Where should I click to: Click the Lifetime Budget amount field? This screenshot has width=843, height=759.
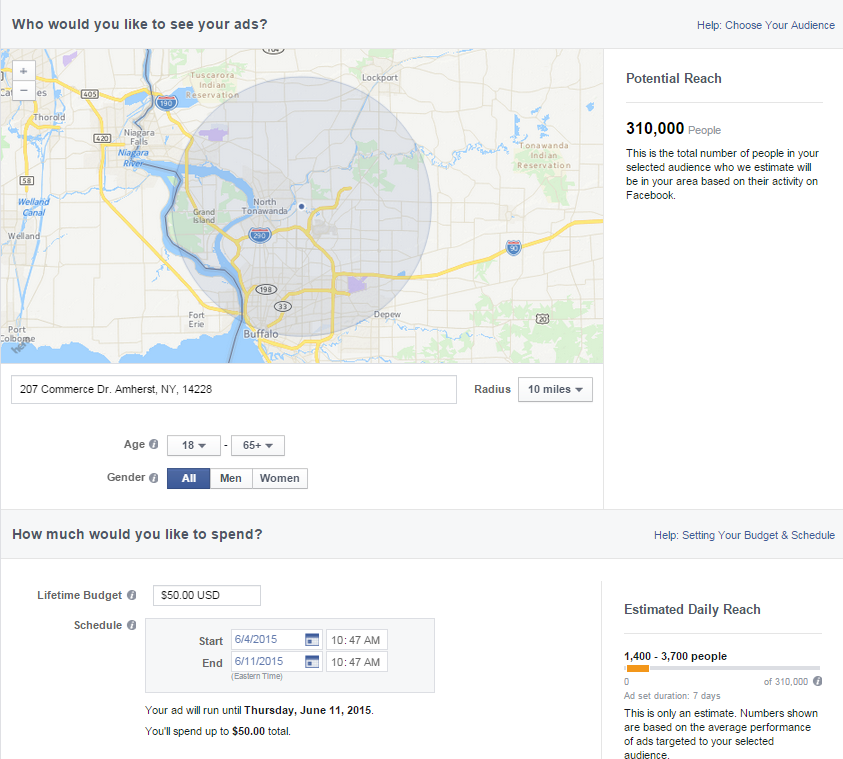pyautogui.click(x=206, y=595)
